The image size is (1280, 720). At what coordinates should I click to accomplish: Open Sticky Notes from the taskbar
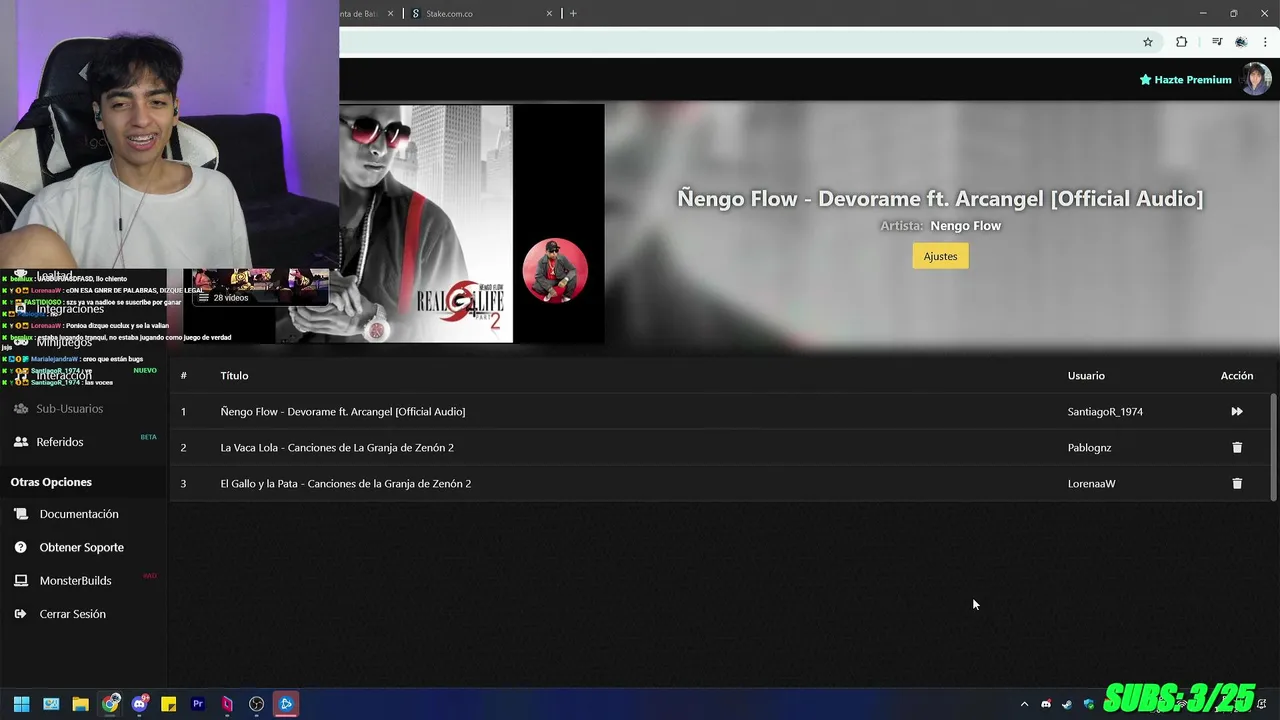coord(168,704)
